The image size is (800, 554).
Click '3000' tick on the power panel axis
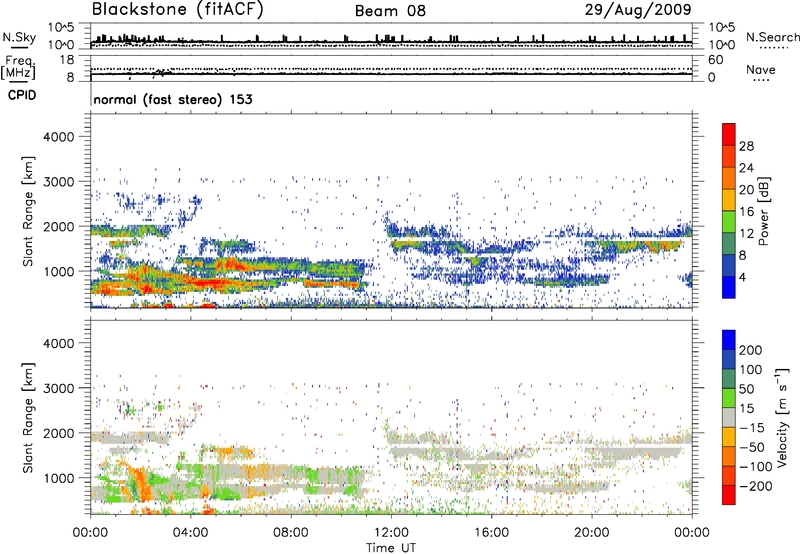click(x=59, y=182)
